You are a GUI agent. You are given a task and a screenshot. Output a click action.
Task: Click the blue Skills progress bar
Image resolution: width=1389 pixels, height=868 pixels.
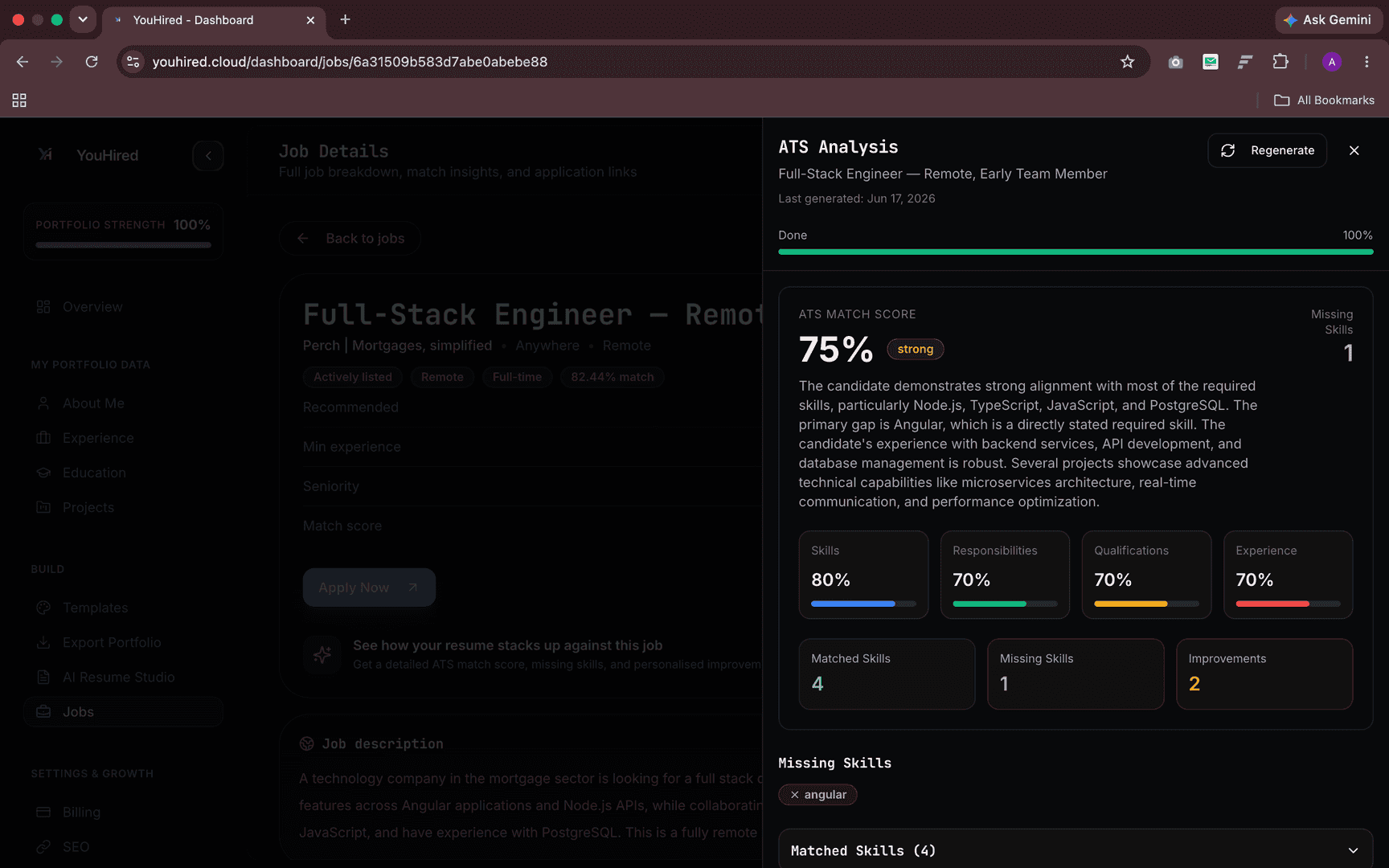click(x=863, y=604)
